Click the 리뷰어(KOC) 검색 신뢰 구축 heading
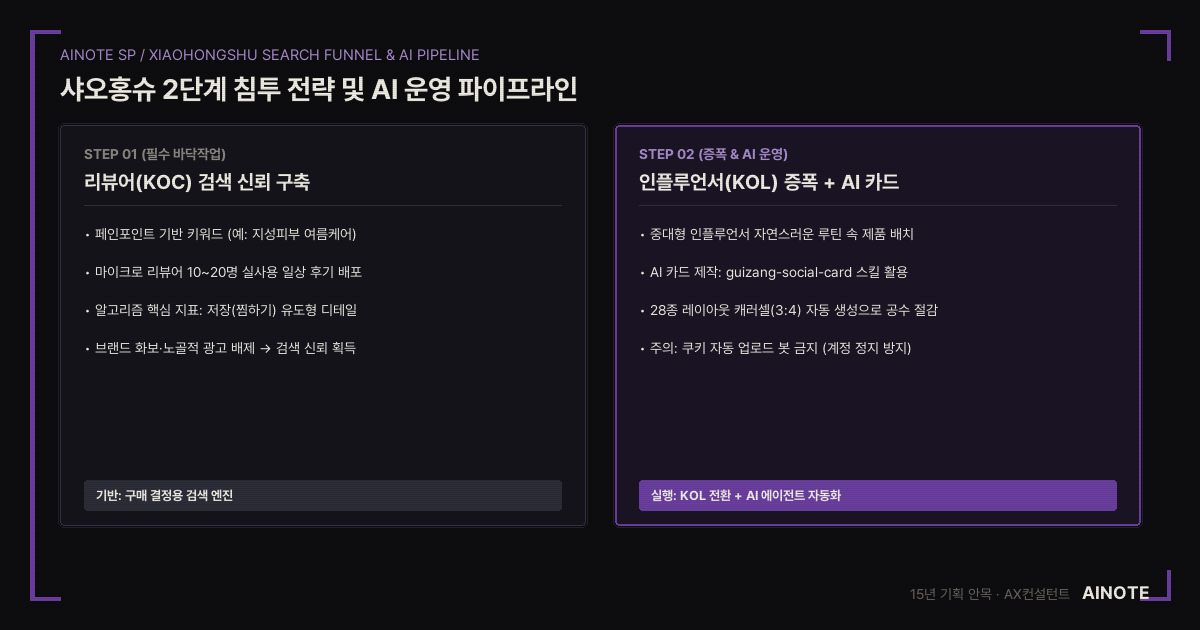The image size is (1200, 630). pyautogui.click(x=197, y=182)
